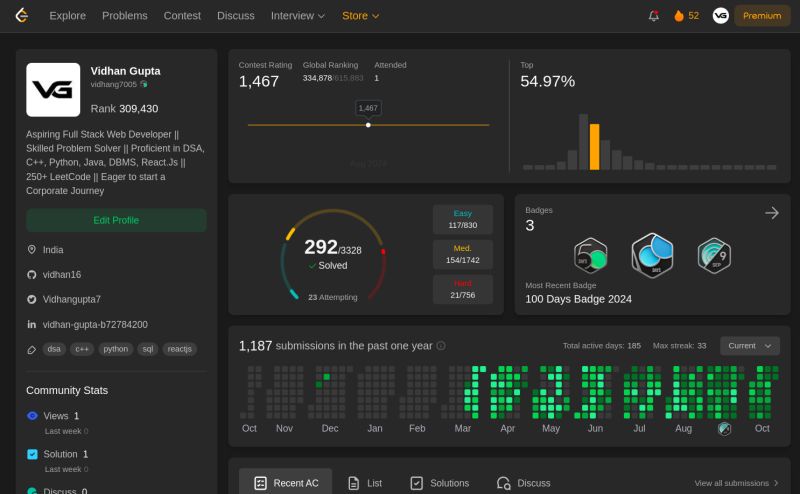Click the streak flame icon

(x=679, y=16)
